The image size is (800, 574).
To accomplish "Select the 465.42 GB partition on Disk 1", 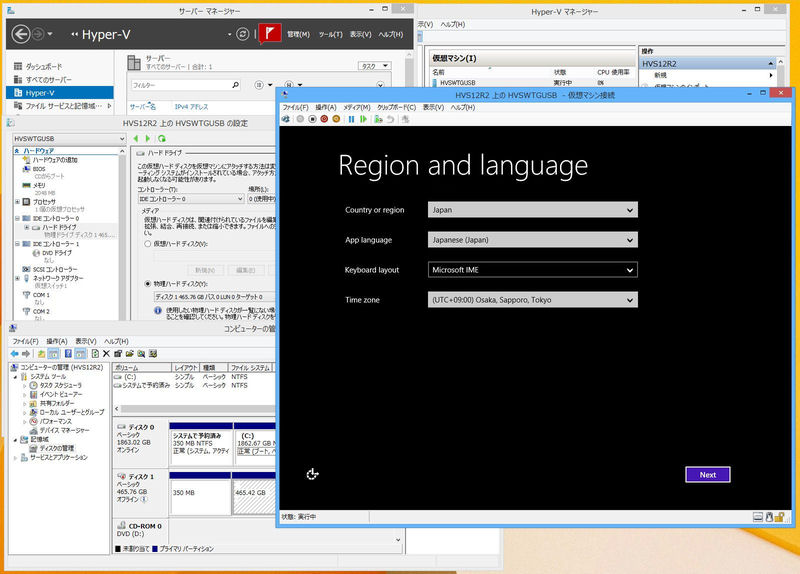I will (254, 493).
